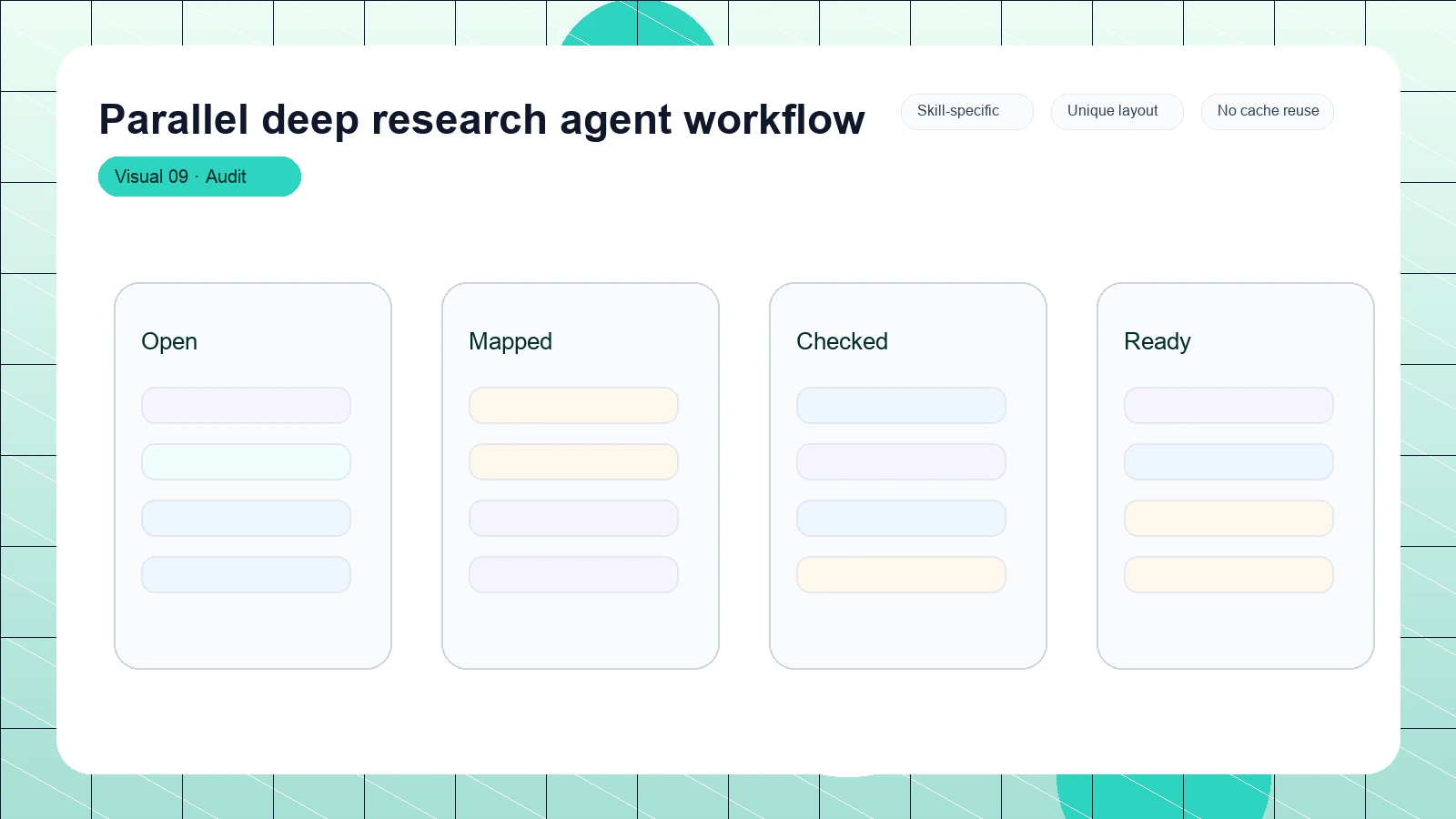This screenshot has height=819, width=1456.
Task: Select fourth item in Mapped column
Action: [x=573, y=574]
